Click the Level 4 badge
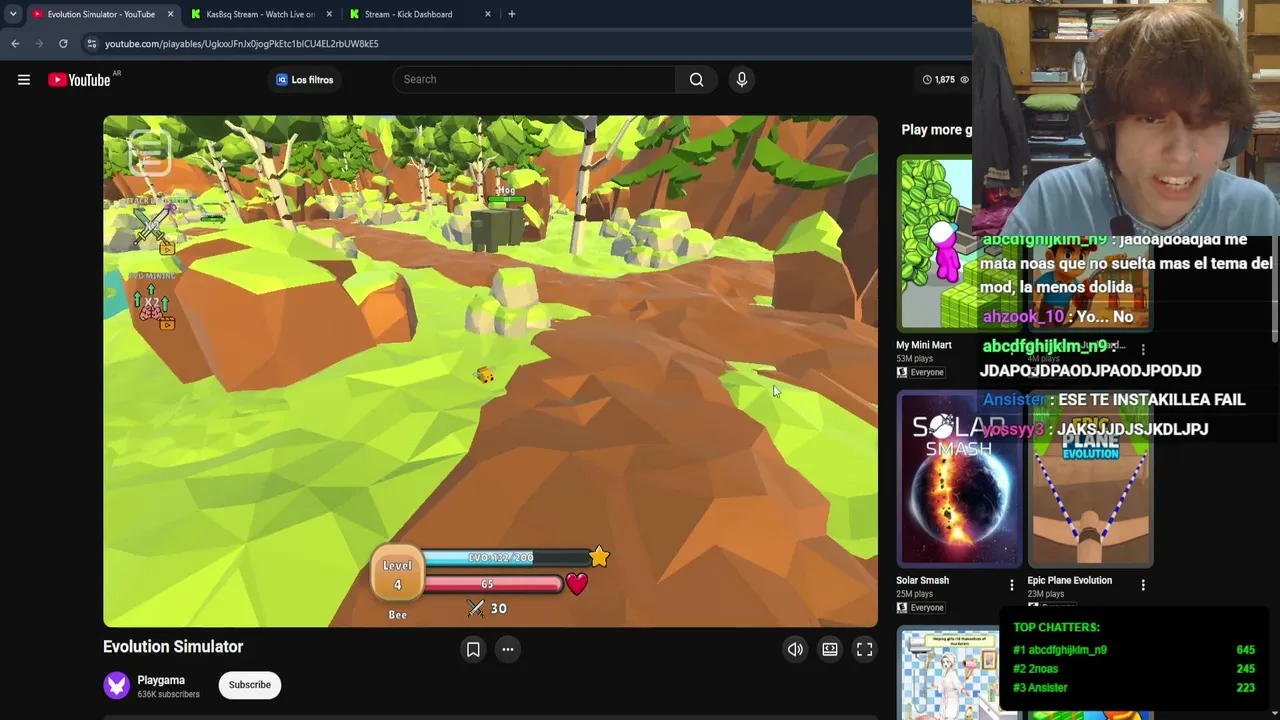 point(397,575)
